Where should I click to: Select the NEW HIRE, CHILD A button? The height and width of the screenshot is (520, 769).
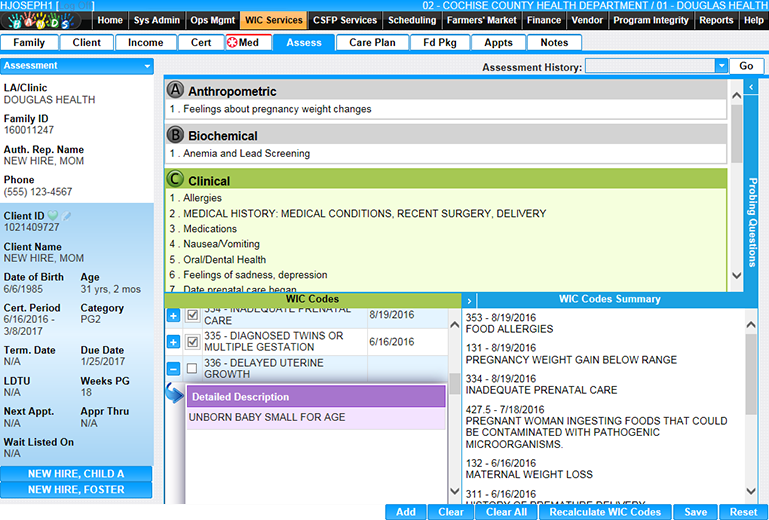[76, 474]
